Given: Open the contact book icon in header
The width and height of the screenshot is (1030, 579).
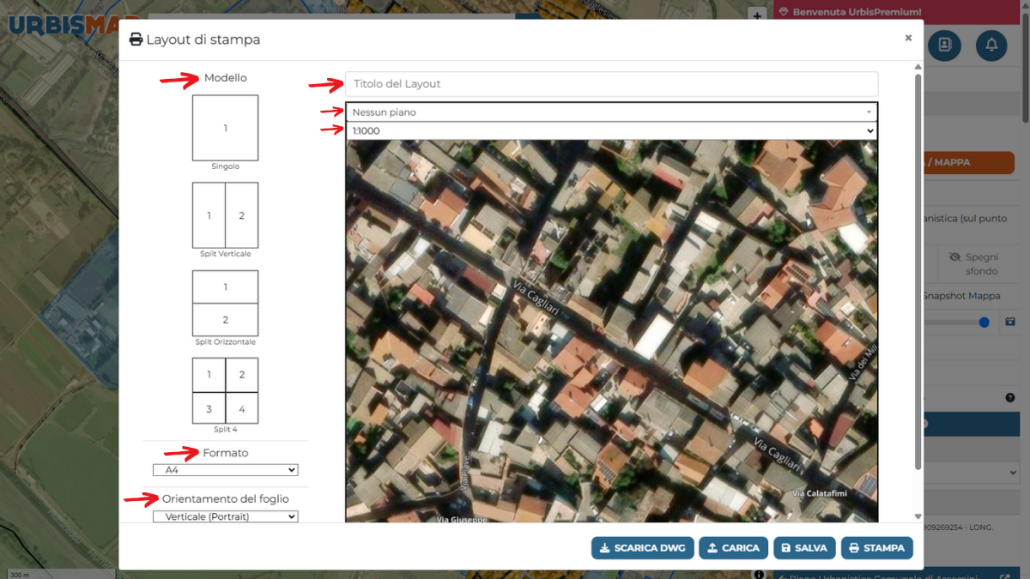Looking at the screenshot, I should click(945, 45).
